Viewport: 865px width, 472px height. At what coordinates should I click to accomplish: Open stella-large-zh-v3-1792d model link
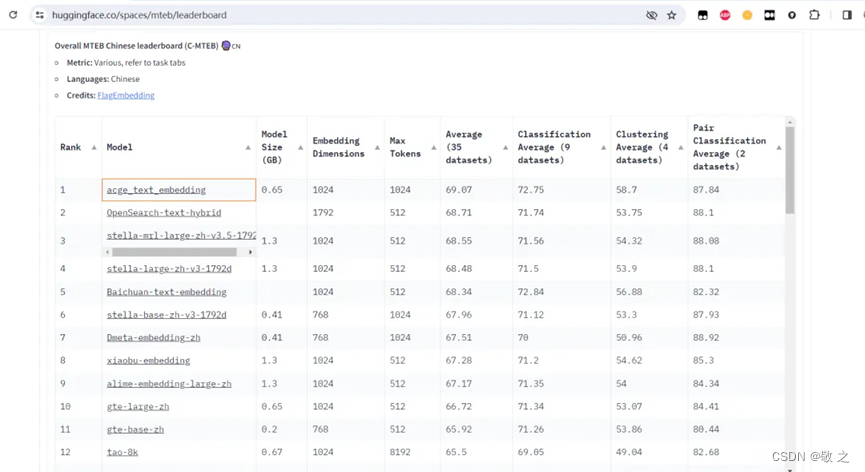click(x=169, y=269)
